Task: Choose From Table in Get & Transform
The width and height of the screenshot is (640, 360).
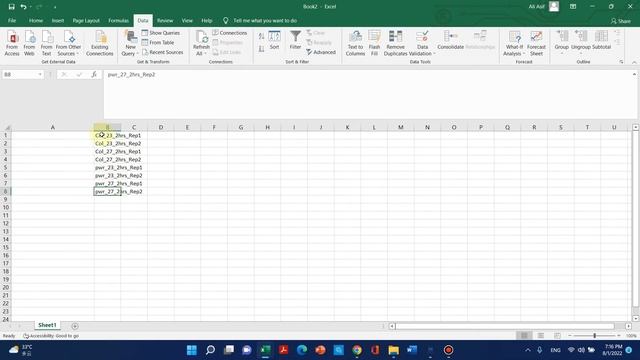Action: (158, 42)
